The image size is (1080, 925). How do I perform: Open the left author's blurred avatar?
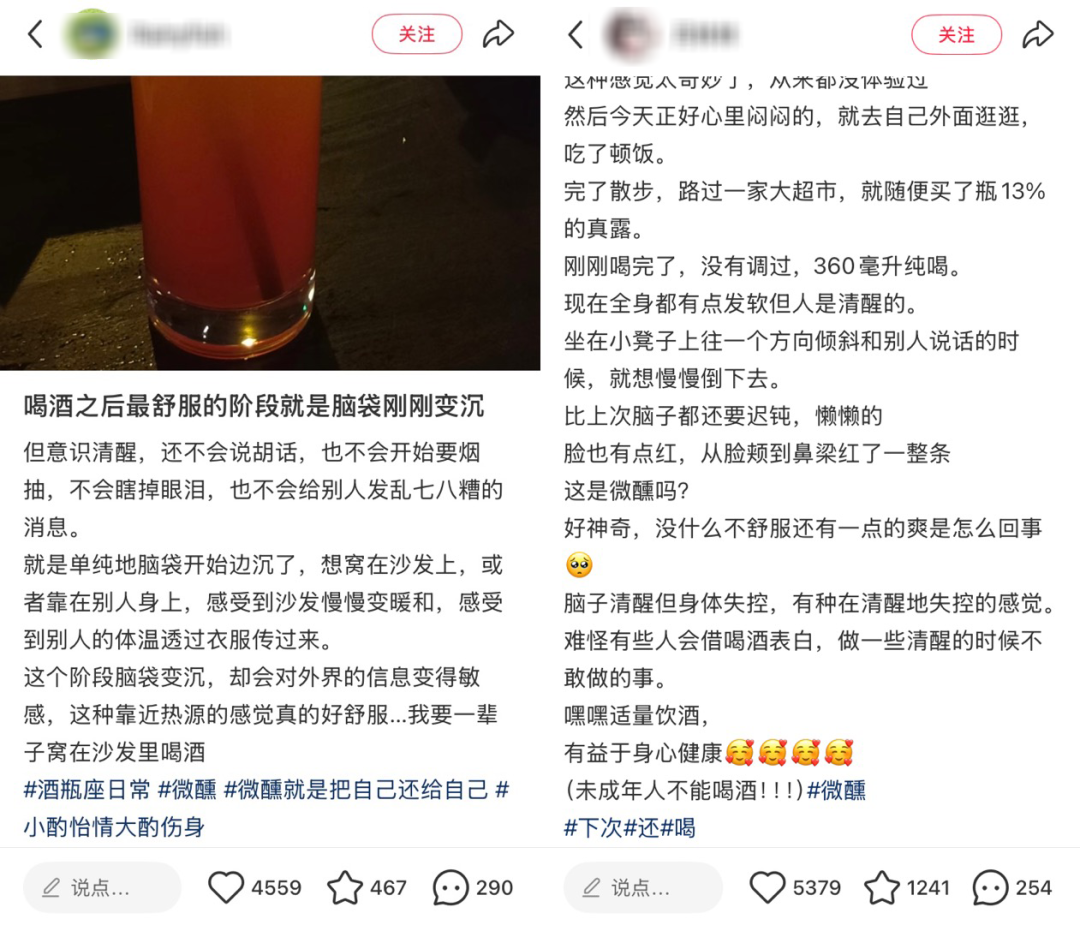tap(92, 34)
